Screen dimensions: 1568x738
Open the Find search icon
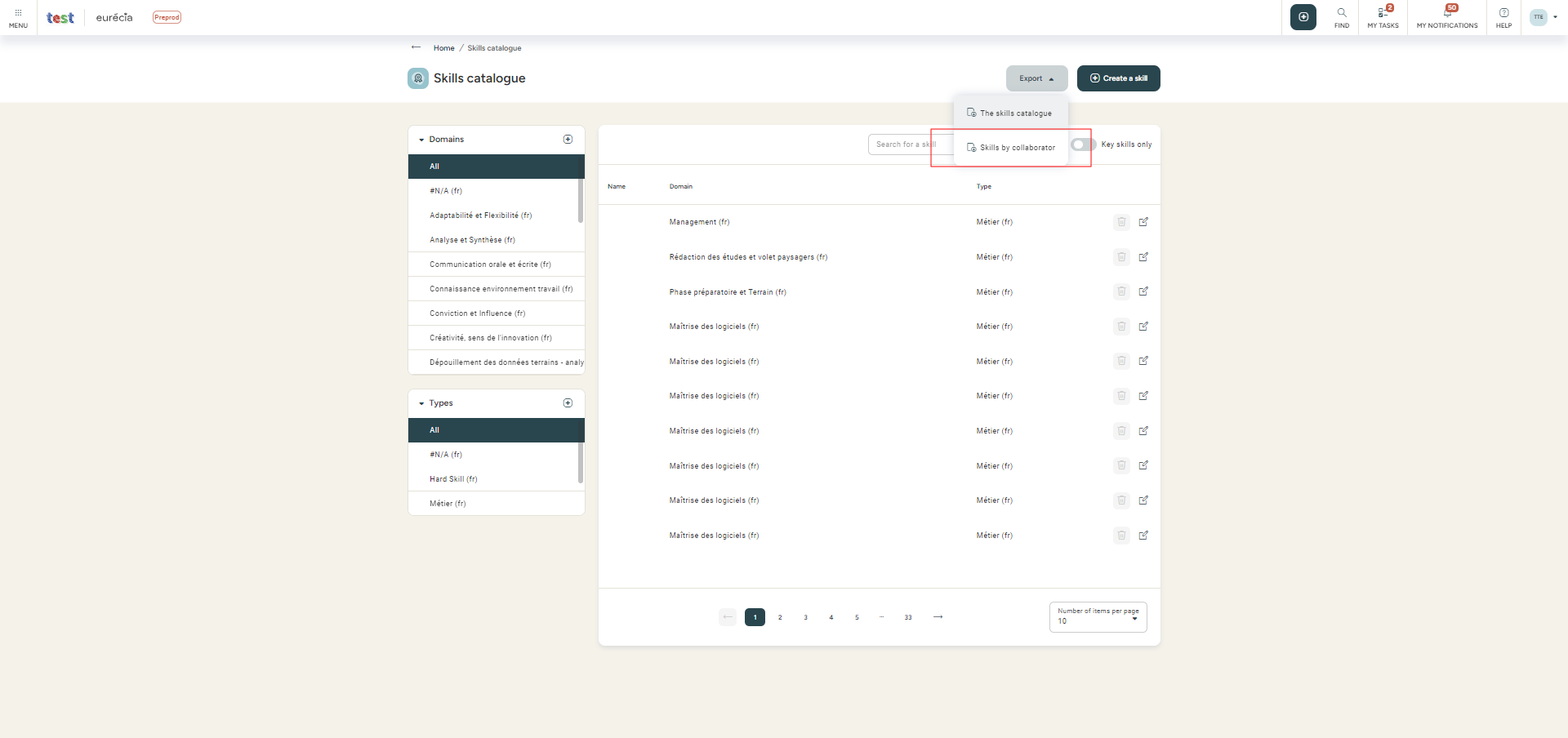(1342, 16)
